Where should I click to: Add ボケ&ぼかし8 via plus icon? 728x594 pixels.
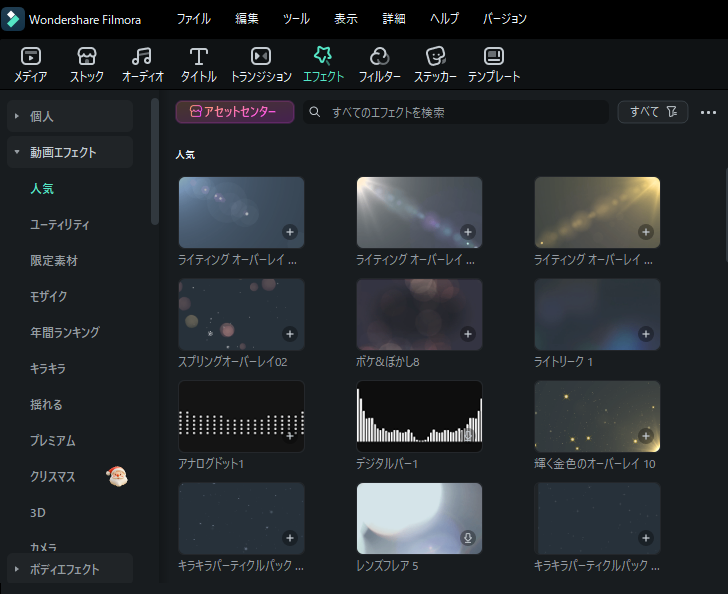[x=468, y=334]
